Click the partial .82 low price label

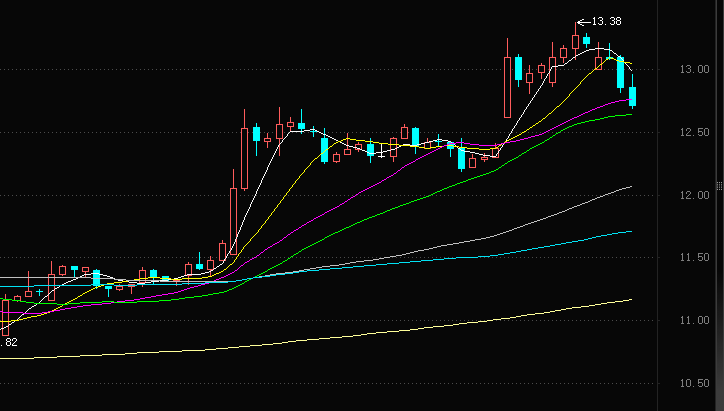pos(9,342)
